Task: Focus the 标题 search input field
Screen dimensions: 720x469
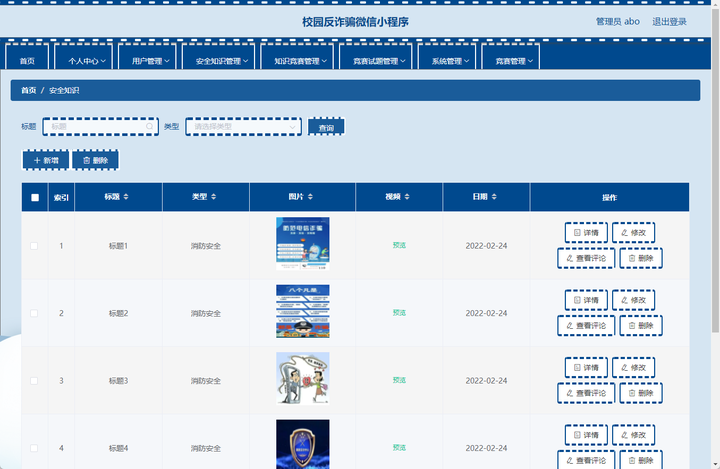Action: (x=101, y=126)
